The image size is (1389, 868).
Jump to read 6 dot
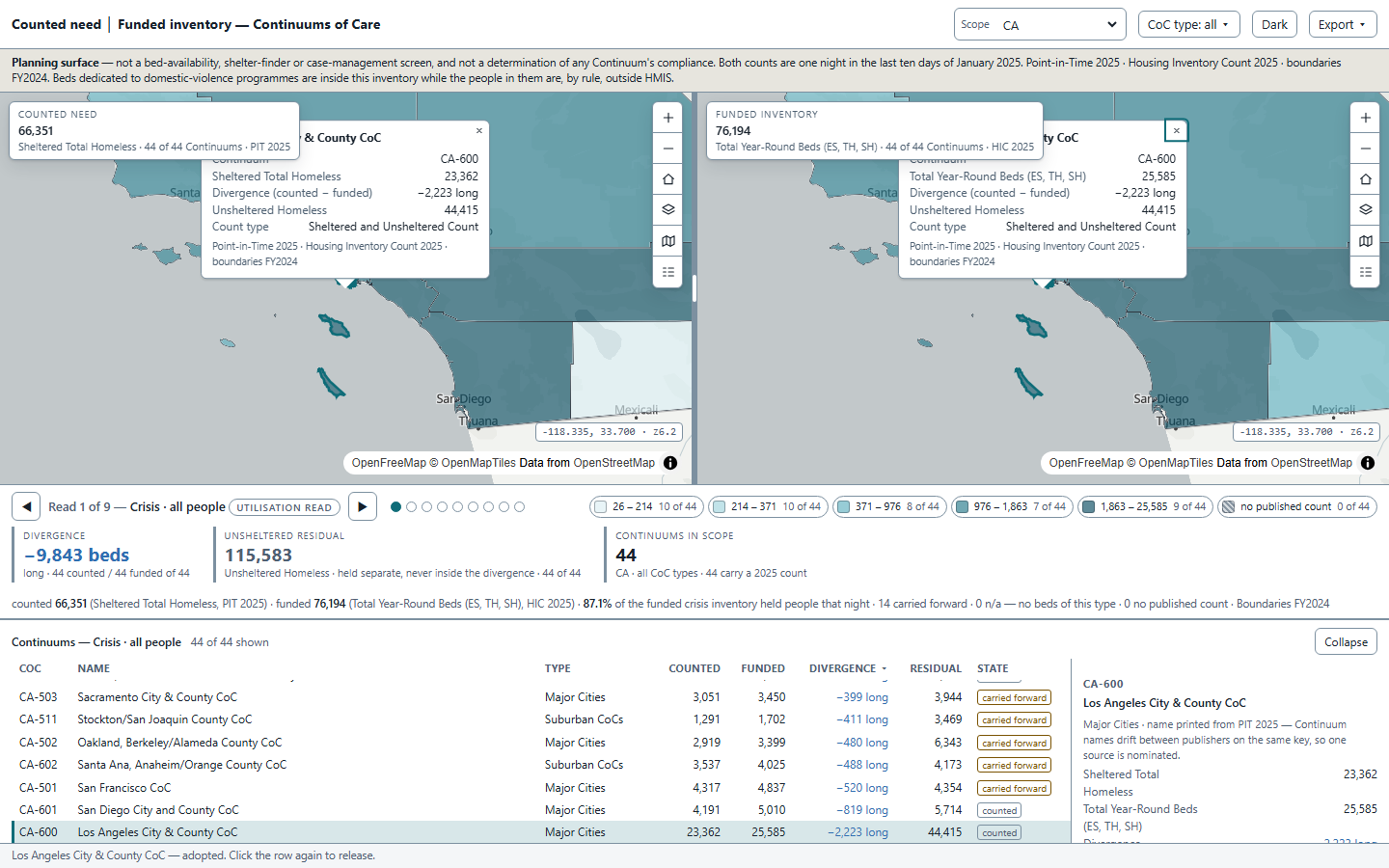coord(474,506)
